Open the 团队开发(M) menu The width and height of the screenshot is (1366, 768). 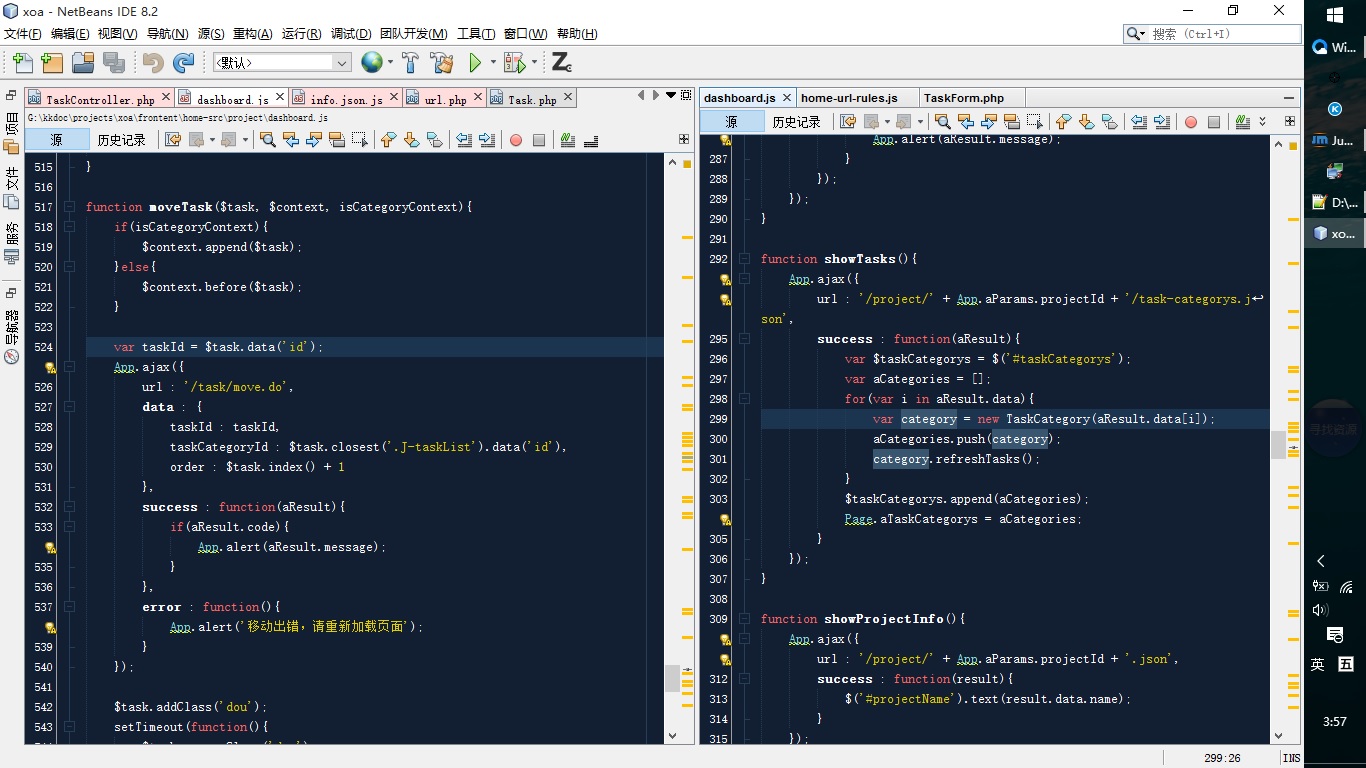point(413,34)
